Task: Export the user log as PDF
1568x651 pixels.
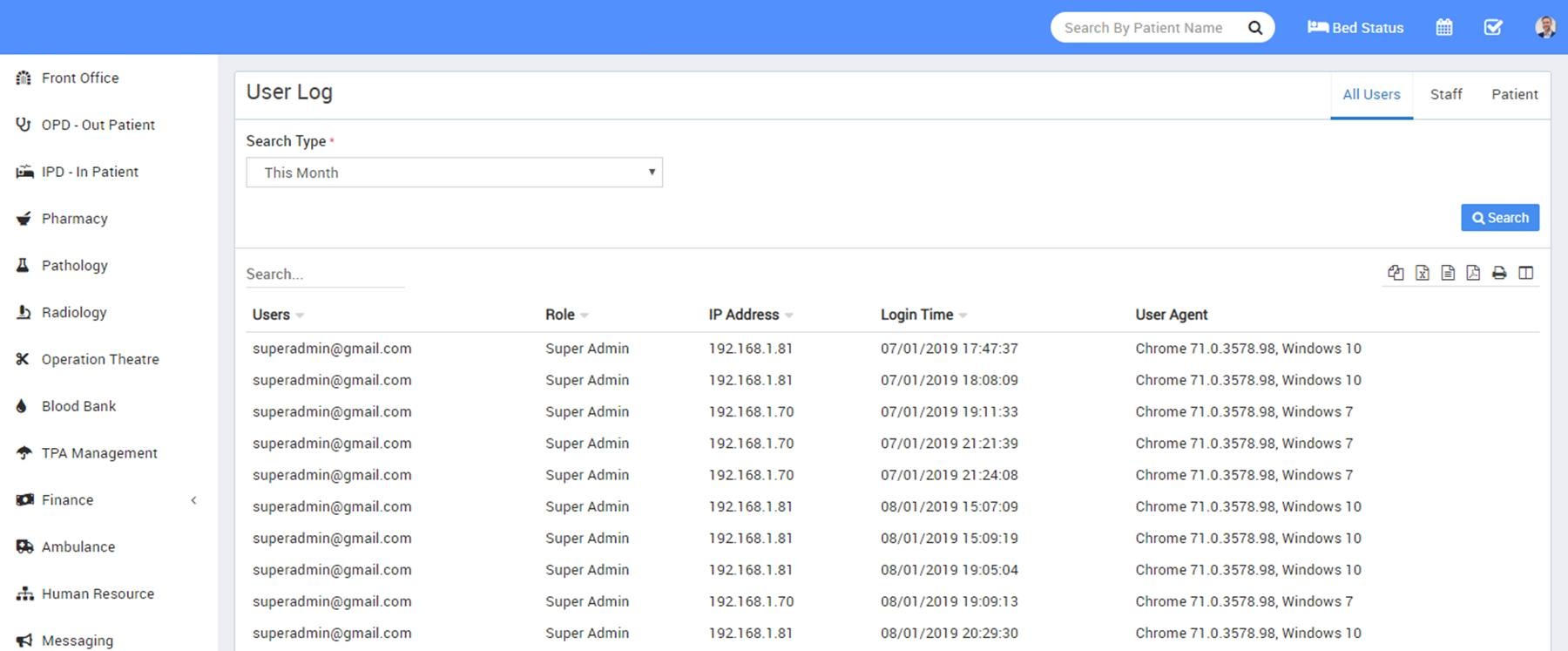Action: pos(1473,273)
